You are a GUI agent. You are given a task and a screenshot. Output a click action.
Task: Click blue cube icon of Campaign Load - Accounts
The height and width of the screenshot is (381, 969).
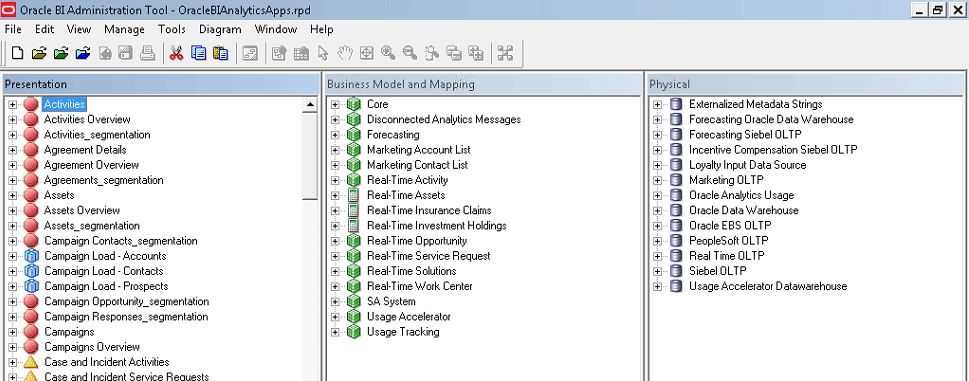(31, 256)
